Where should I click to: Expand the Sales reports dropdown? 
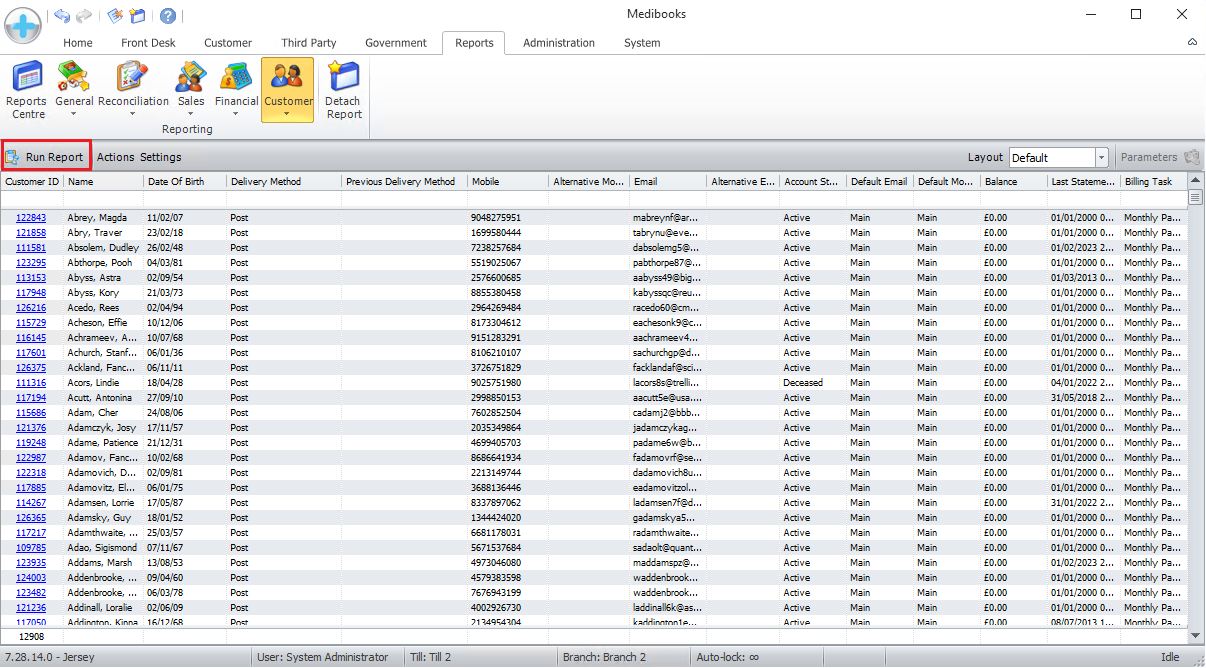(x=191, y=113)
